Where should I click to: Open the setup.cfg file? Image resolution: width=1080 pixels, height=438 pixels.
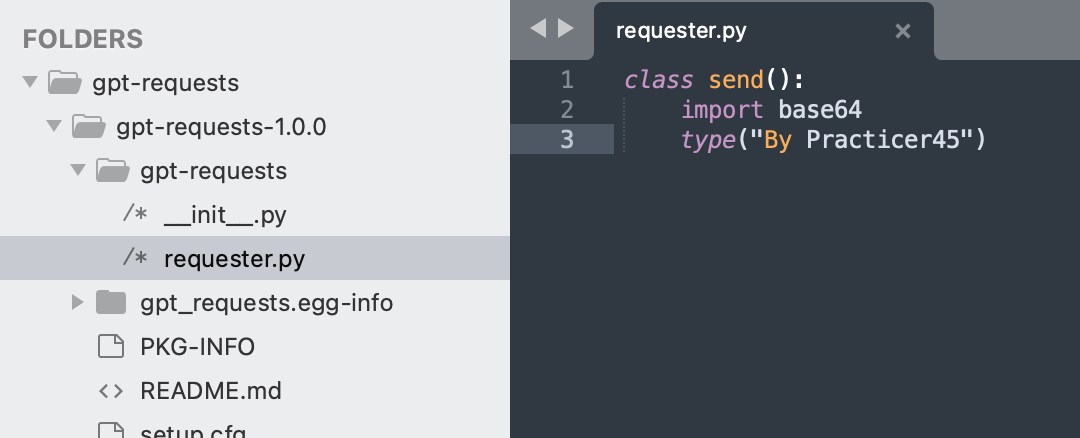pyautogui.click(x=193, y=432)
